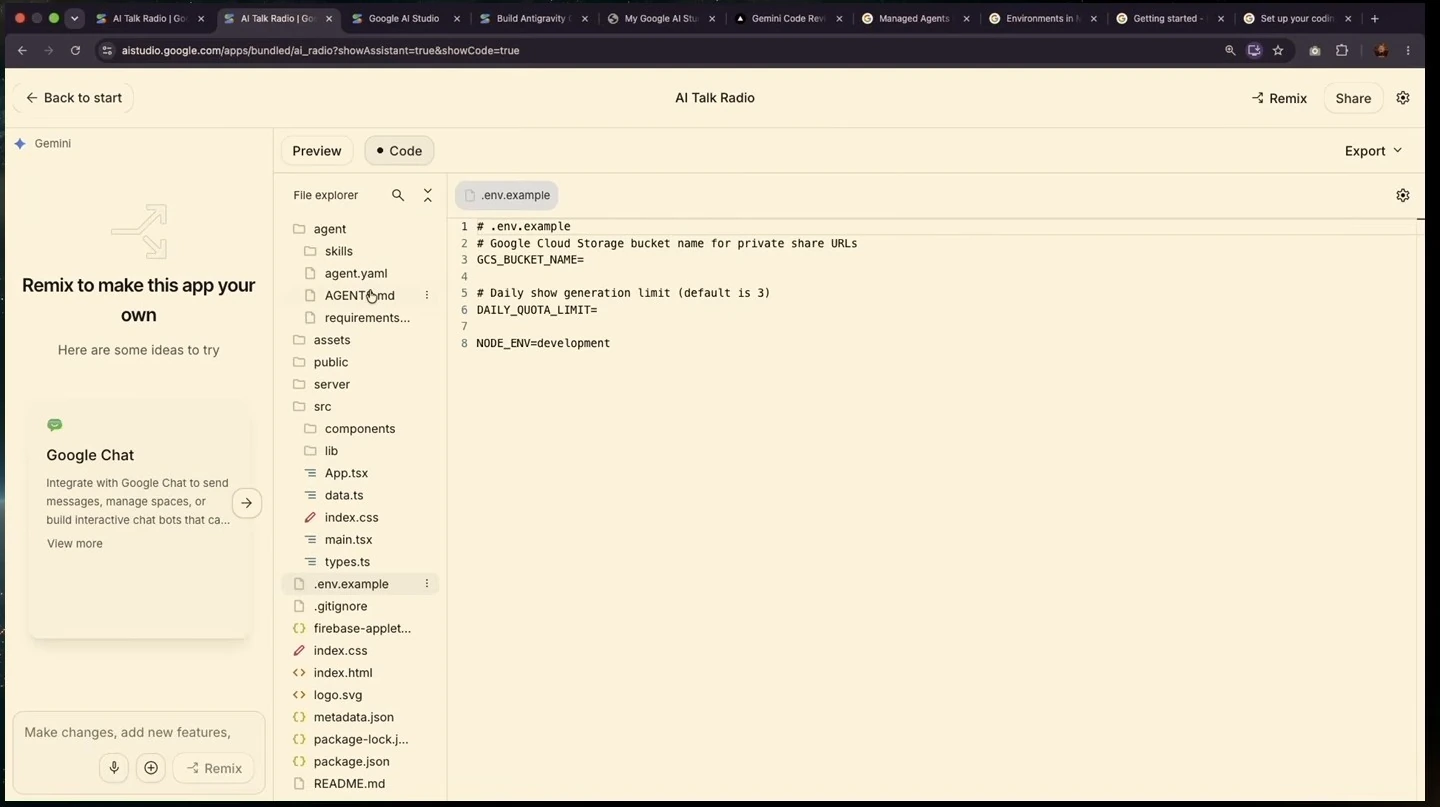
Task: Open a new browser tab
Action: pos(1375,18)
